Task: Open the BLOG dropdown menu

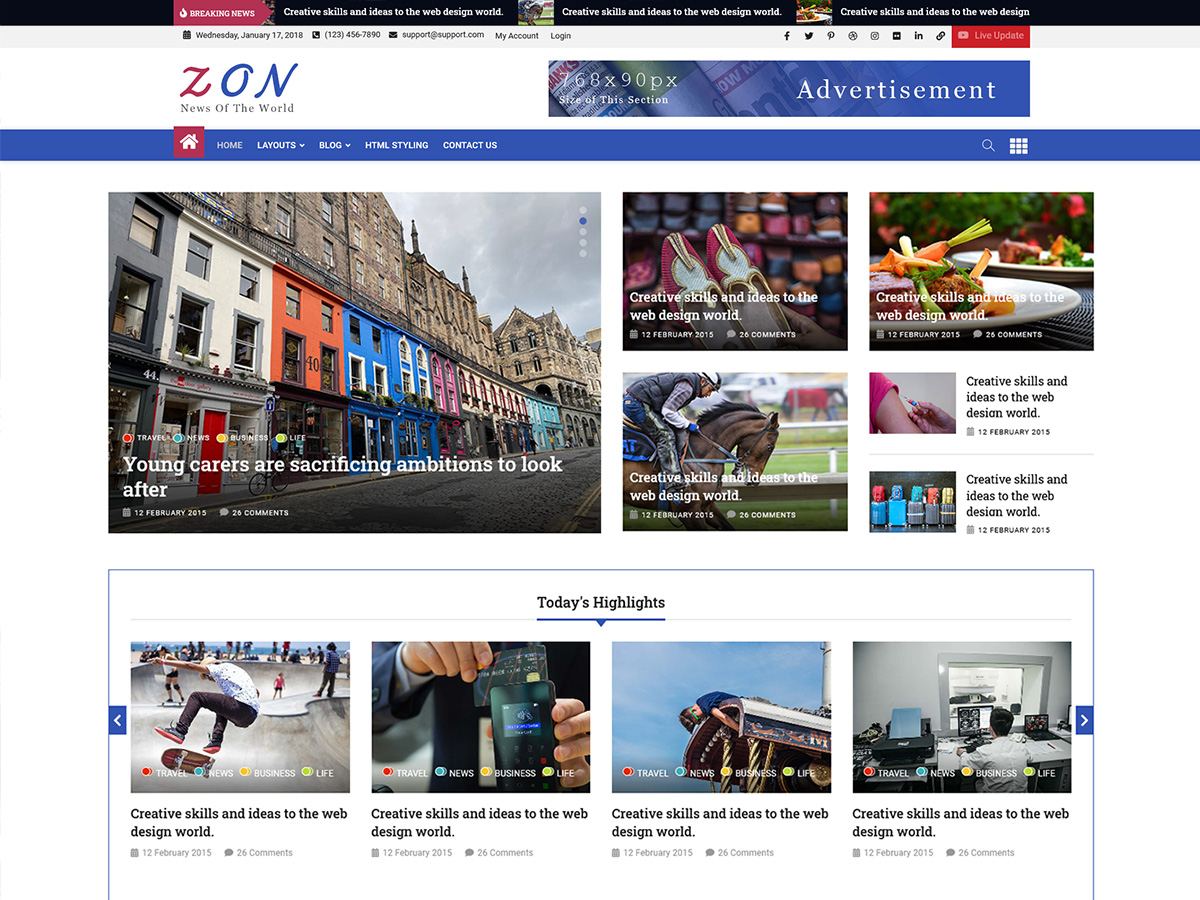Action: [334, 145]
